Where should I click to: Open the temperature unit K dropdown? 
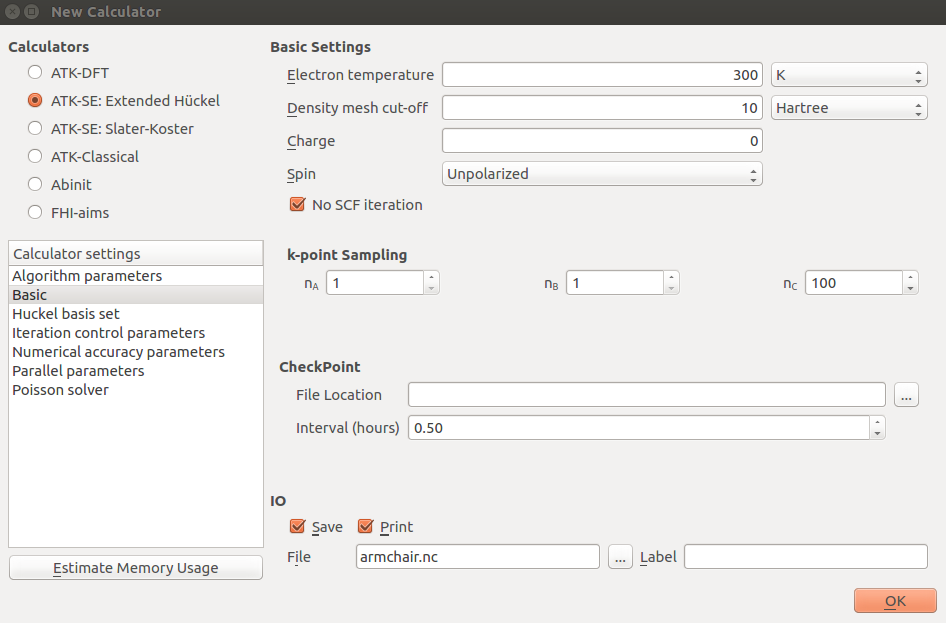pyautogui.click(x=849, y=75)
